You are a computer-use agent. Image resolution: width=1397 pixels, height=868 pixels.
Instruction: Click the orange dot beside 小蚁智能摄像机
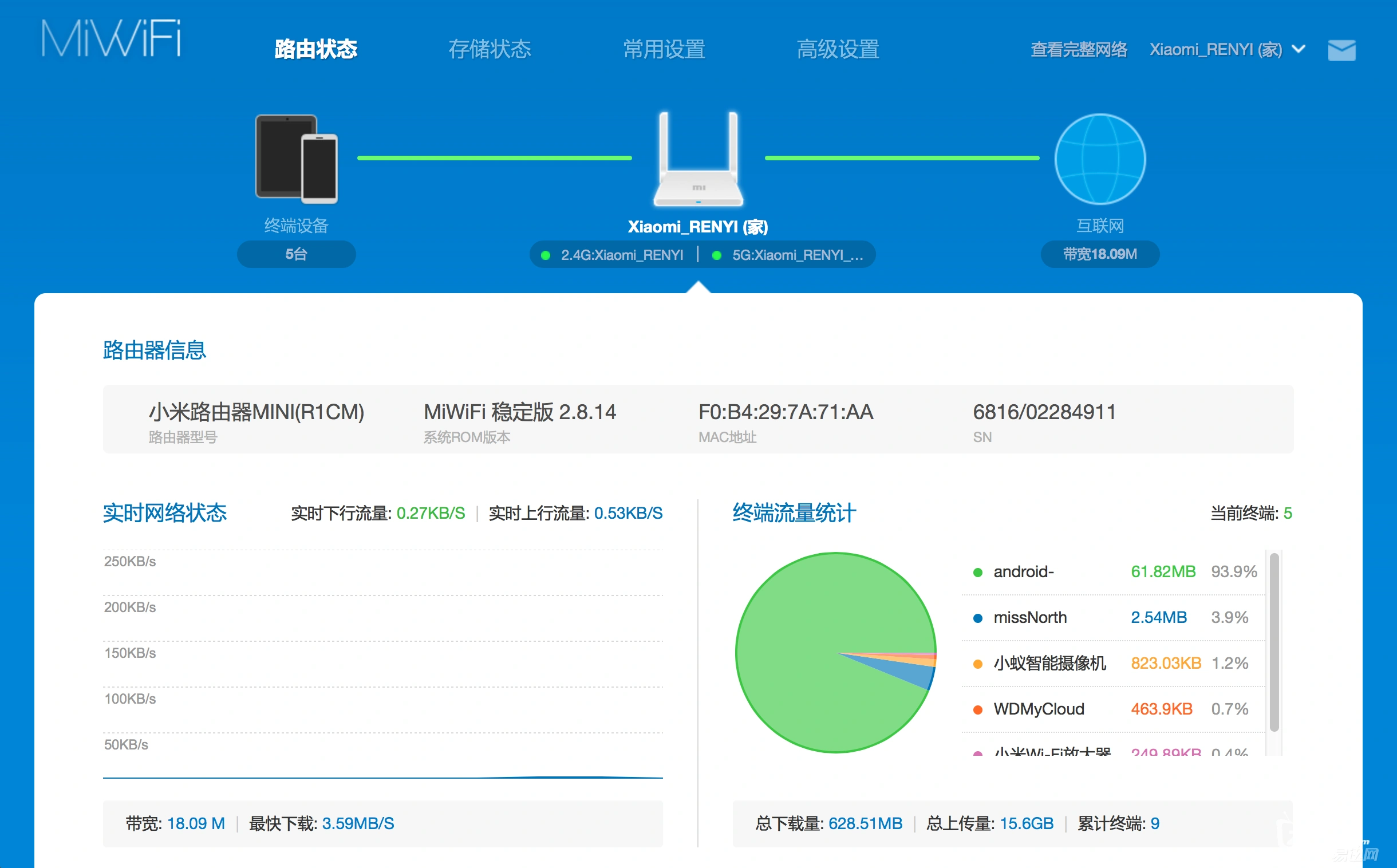click(x=978, y=664)
